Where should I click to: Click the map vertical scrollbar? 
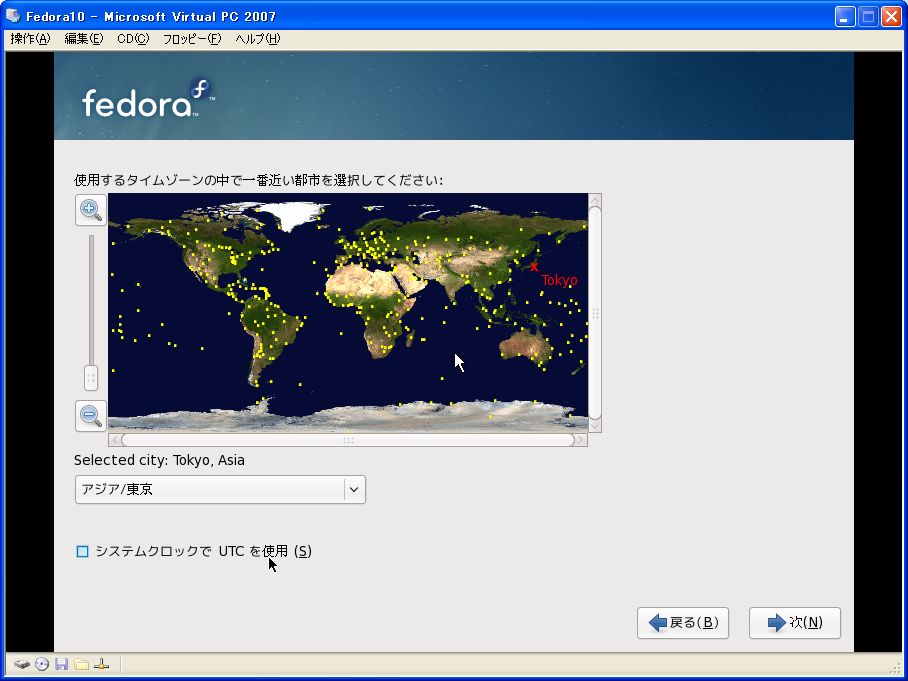tap(595, 313)
